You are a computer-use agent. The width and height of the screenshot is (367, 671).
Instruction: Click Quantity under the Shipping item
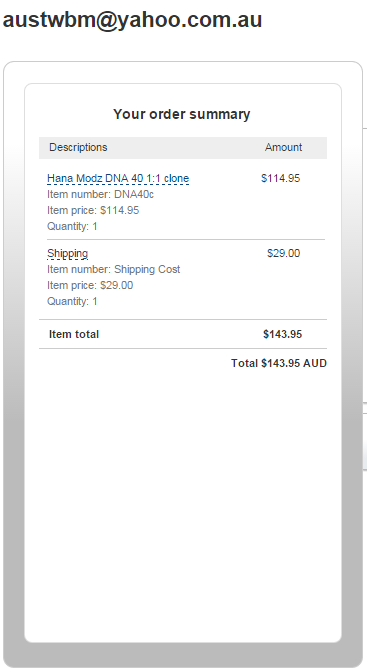pos(72,301)
